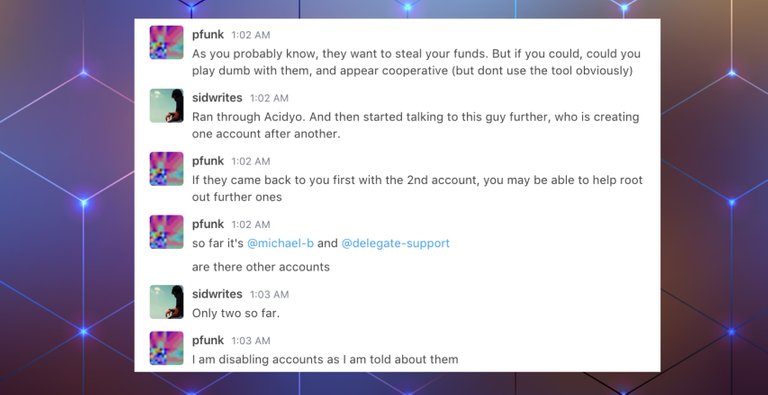Click the pfunk username above the 2nd account message
Screen dimensions: 768x395
click(x=208, y=161)
